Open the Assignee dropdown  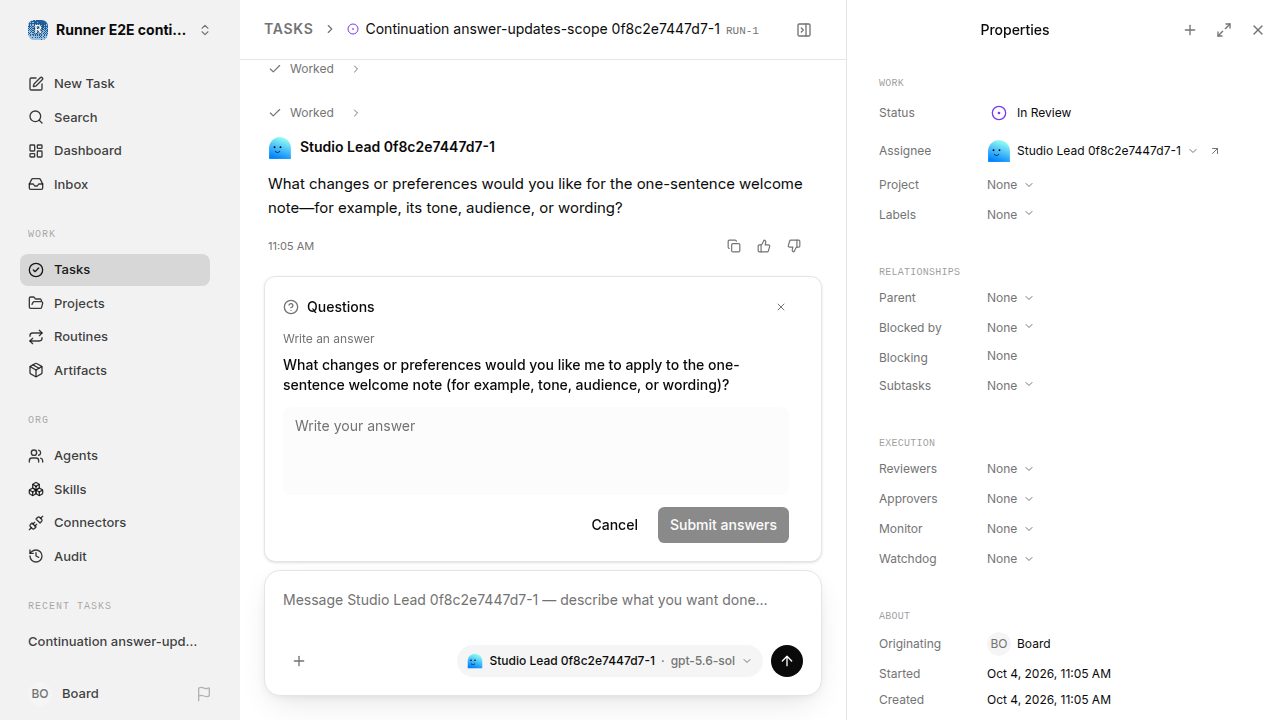tap(1092, 151)
